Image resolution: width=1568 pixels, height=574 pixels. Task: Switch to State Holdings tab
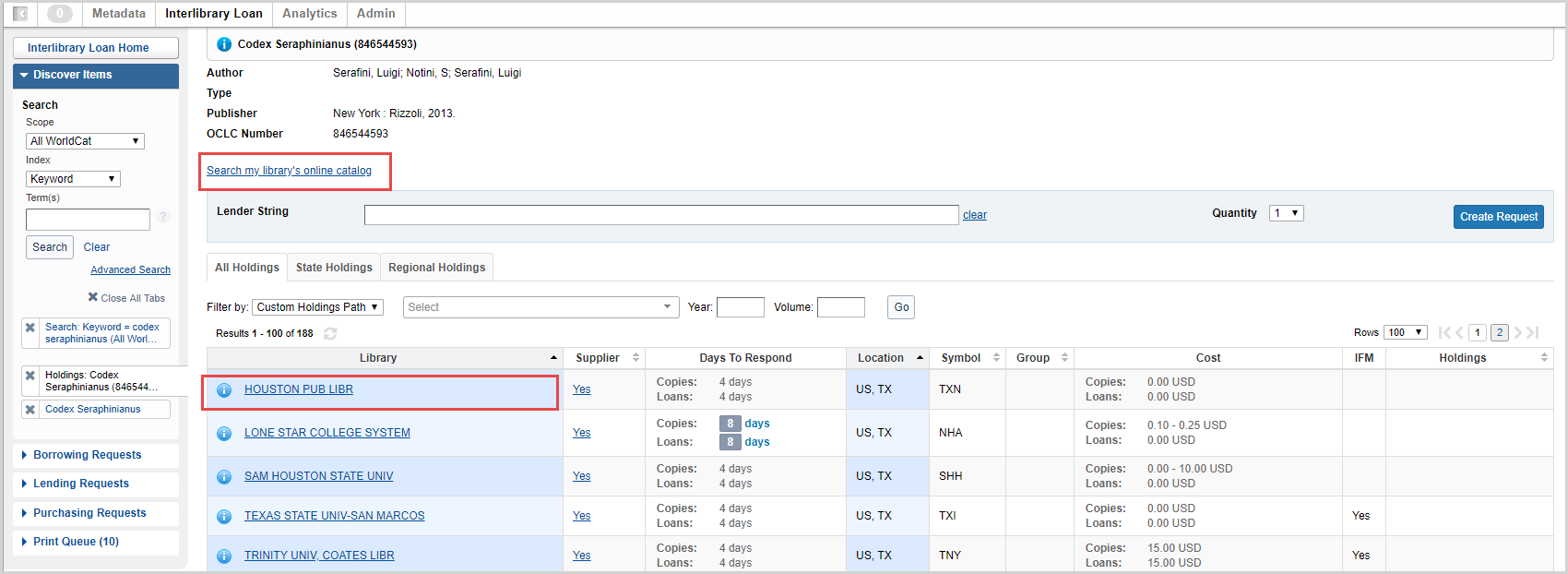pos(334,268)
